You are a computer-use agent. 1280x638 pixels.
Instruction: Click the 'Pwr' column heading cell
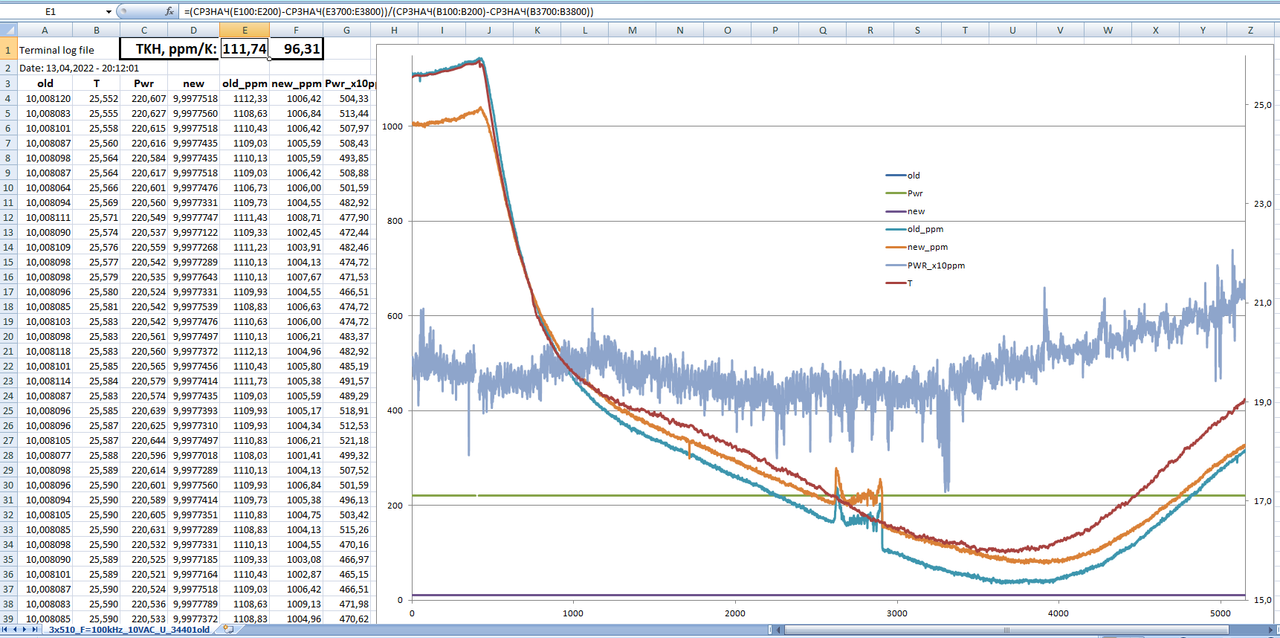tap(145, 83)
